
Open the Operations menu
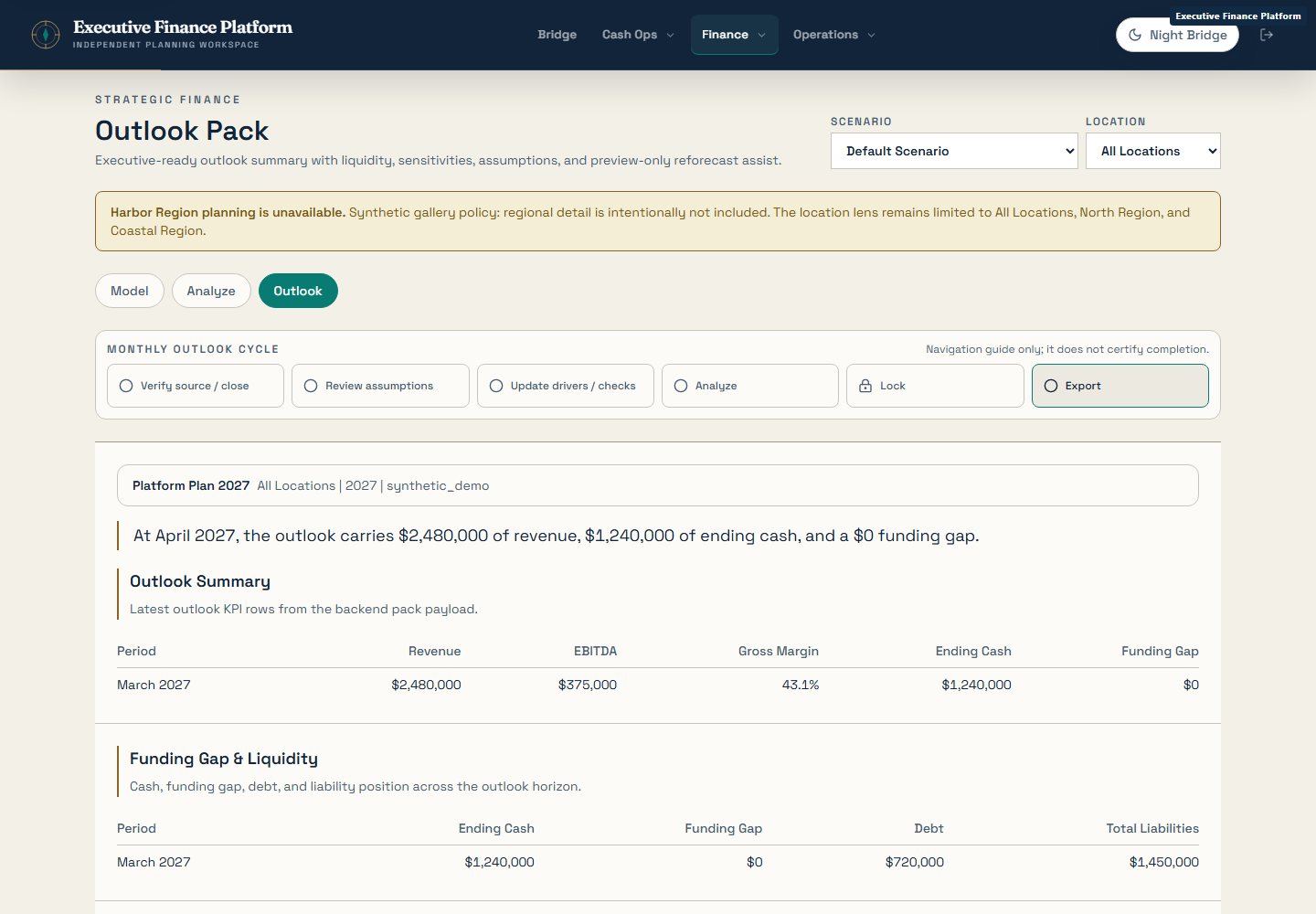click(x=833, y=35)
